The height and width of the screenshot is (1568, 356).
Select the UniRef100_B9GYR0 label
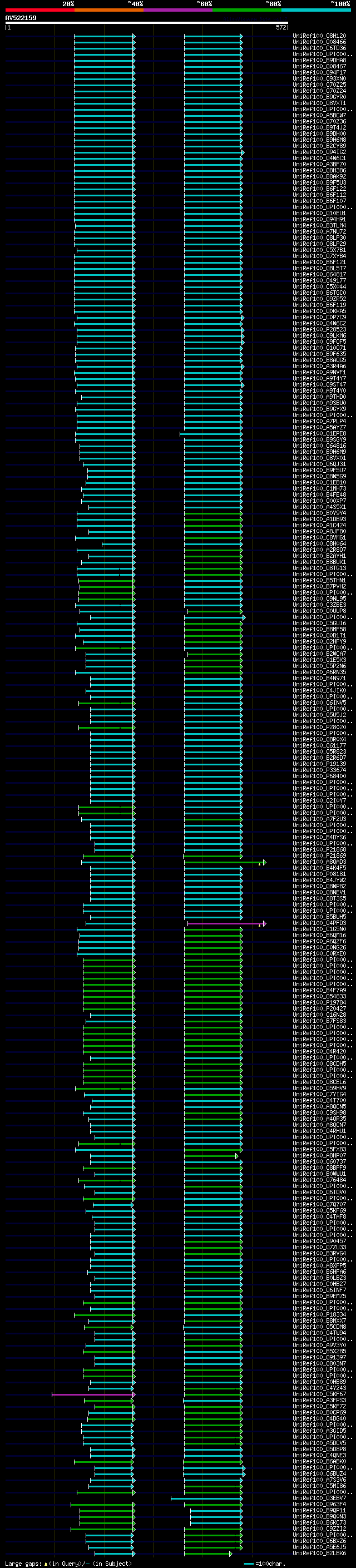(x=319, y=97)
